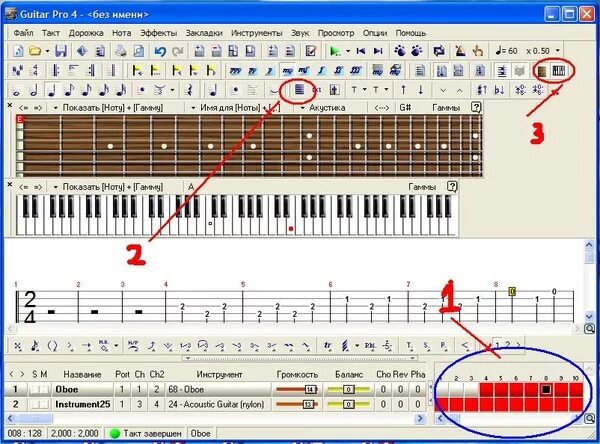Open the Звук menu
Viewport: 600px width, 444px height.
(x=300, y=33)
